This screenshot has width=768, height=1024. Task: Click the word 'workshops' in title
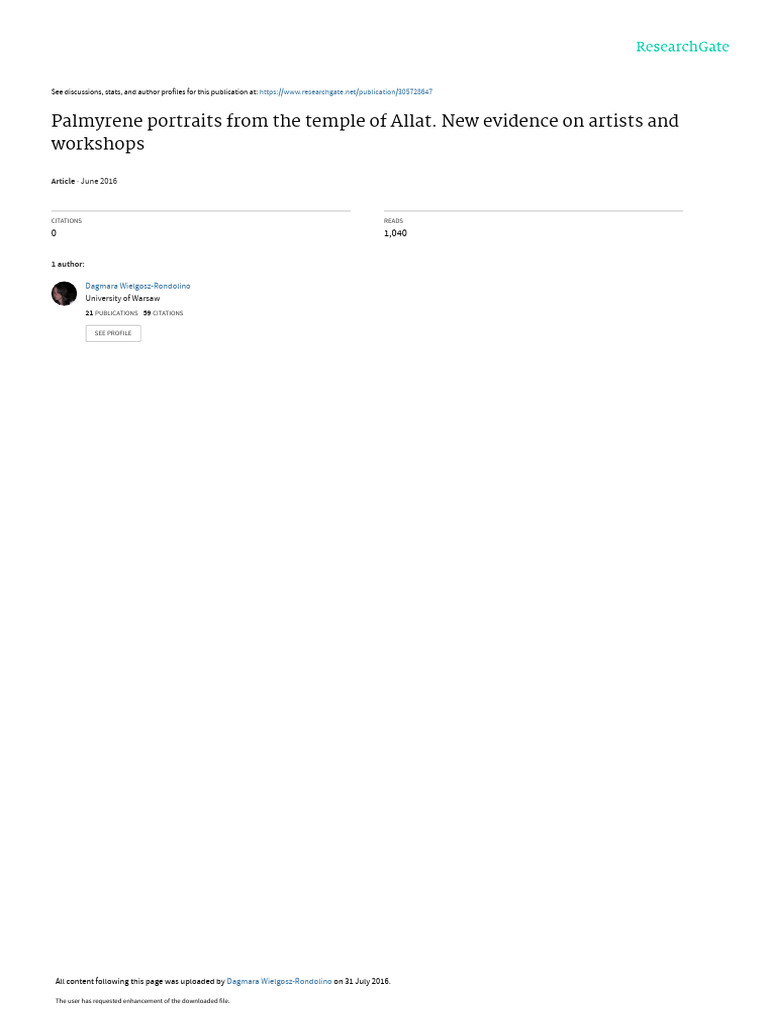click(98, 144)
